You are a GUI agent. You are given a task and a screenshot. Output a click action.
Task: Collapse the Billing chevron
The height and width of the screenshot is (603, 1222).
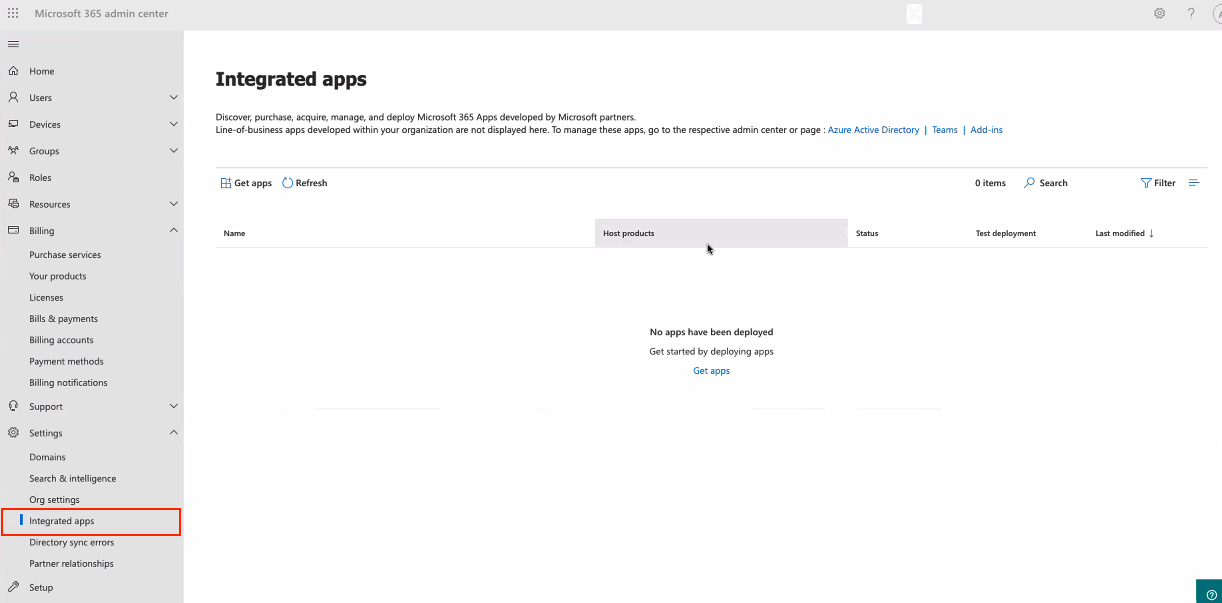174,230
